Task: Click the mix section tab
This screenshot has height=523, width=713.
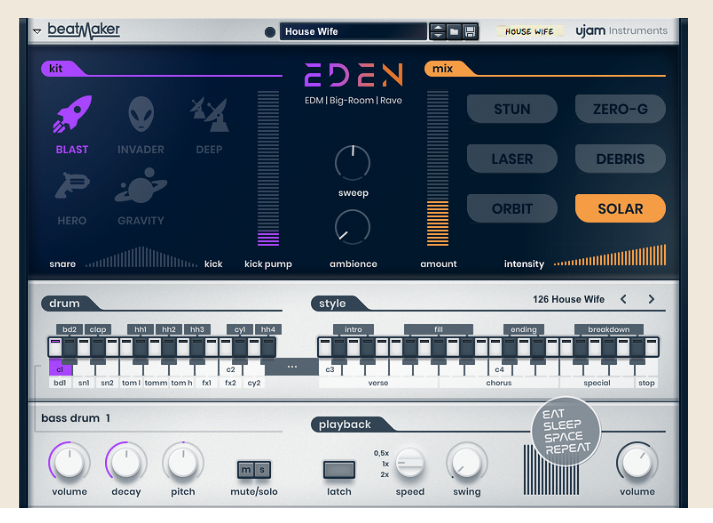Action: point(448,69)
